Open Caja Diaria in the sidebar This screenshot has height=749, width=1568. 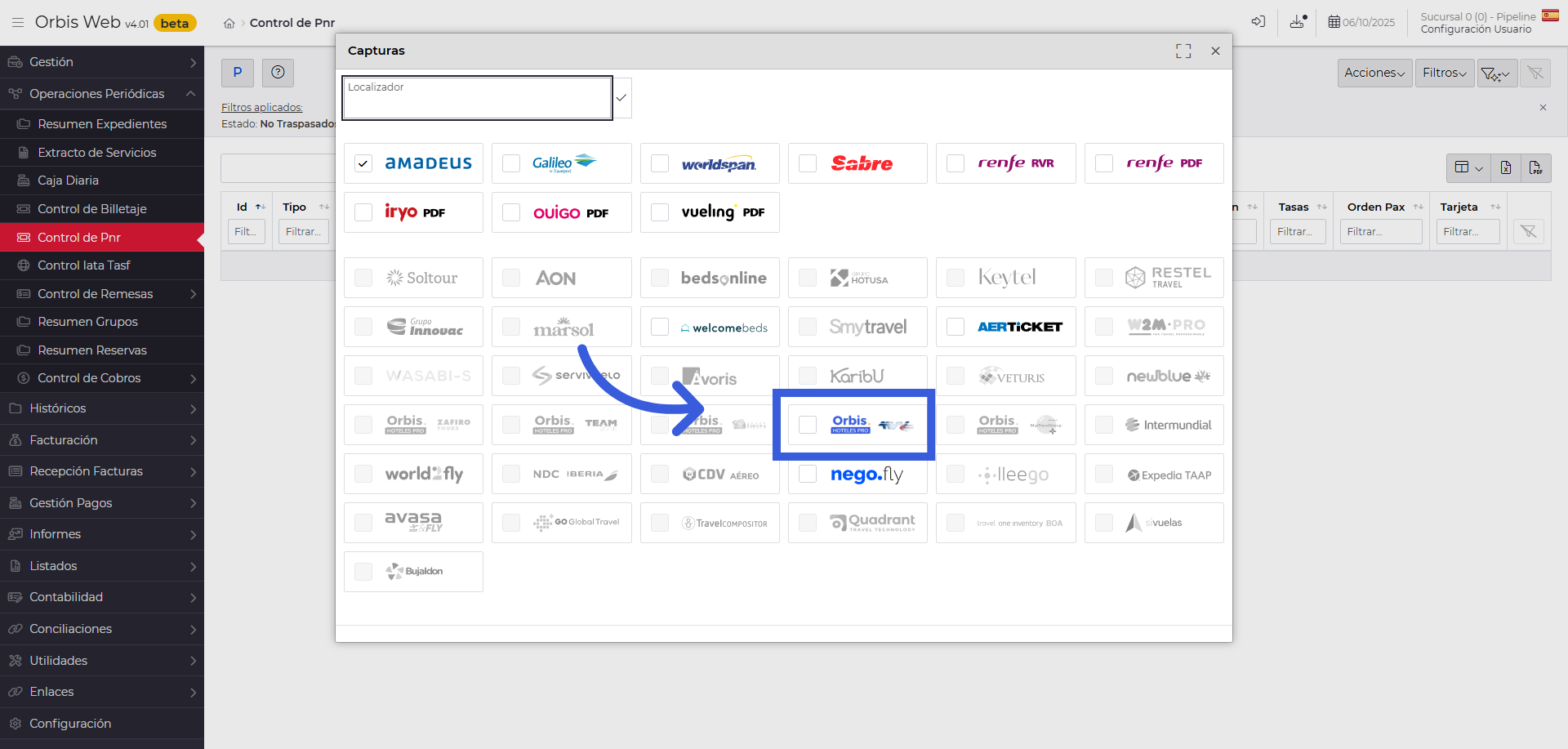point(102,181)
